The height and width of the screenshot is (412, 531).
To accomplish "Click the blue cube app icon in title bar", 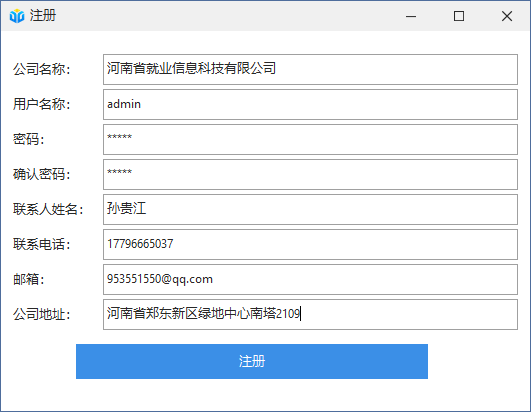I will 17,16.
